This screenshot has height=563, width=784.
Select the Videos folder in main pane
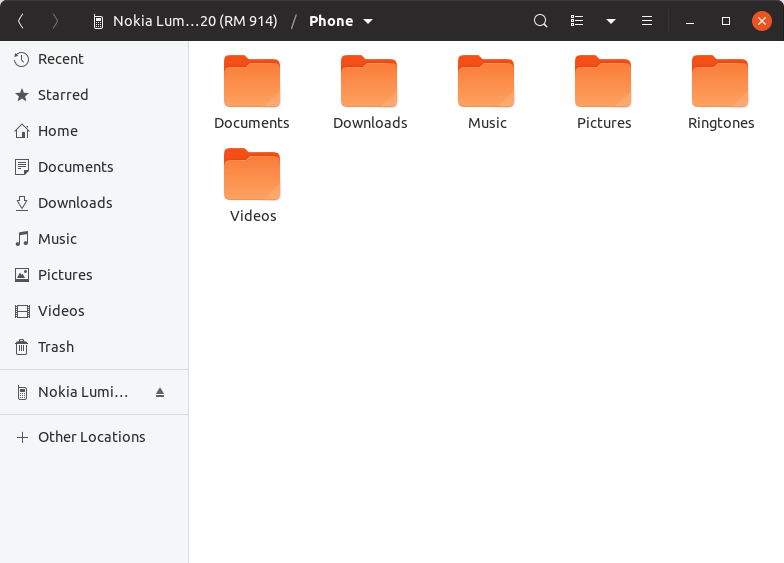tap(252, 175)
